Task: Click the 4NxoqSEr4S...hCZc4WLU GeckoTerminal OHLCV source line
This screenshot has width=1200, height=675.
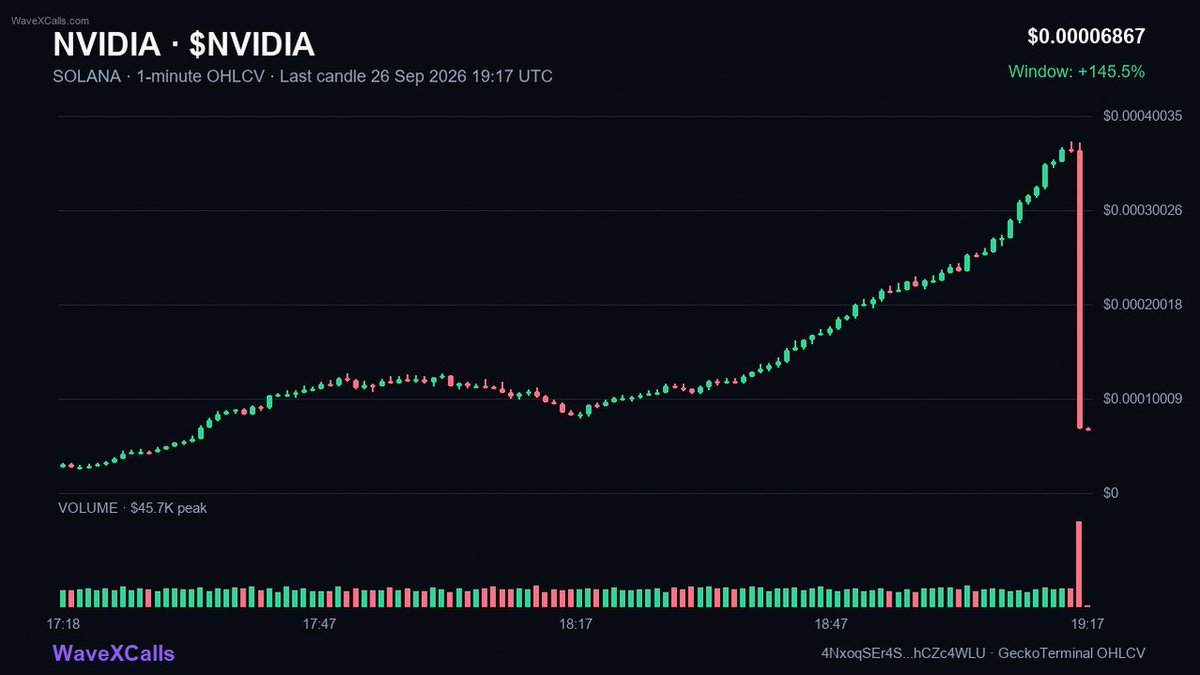Action: [x=982, y=653]
